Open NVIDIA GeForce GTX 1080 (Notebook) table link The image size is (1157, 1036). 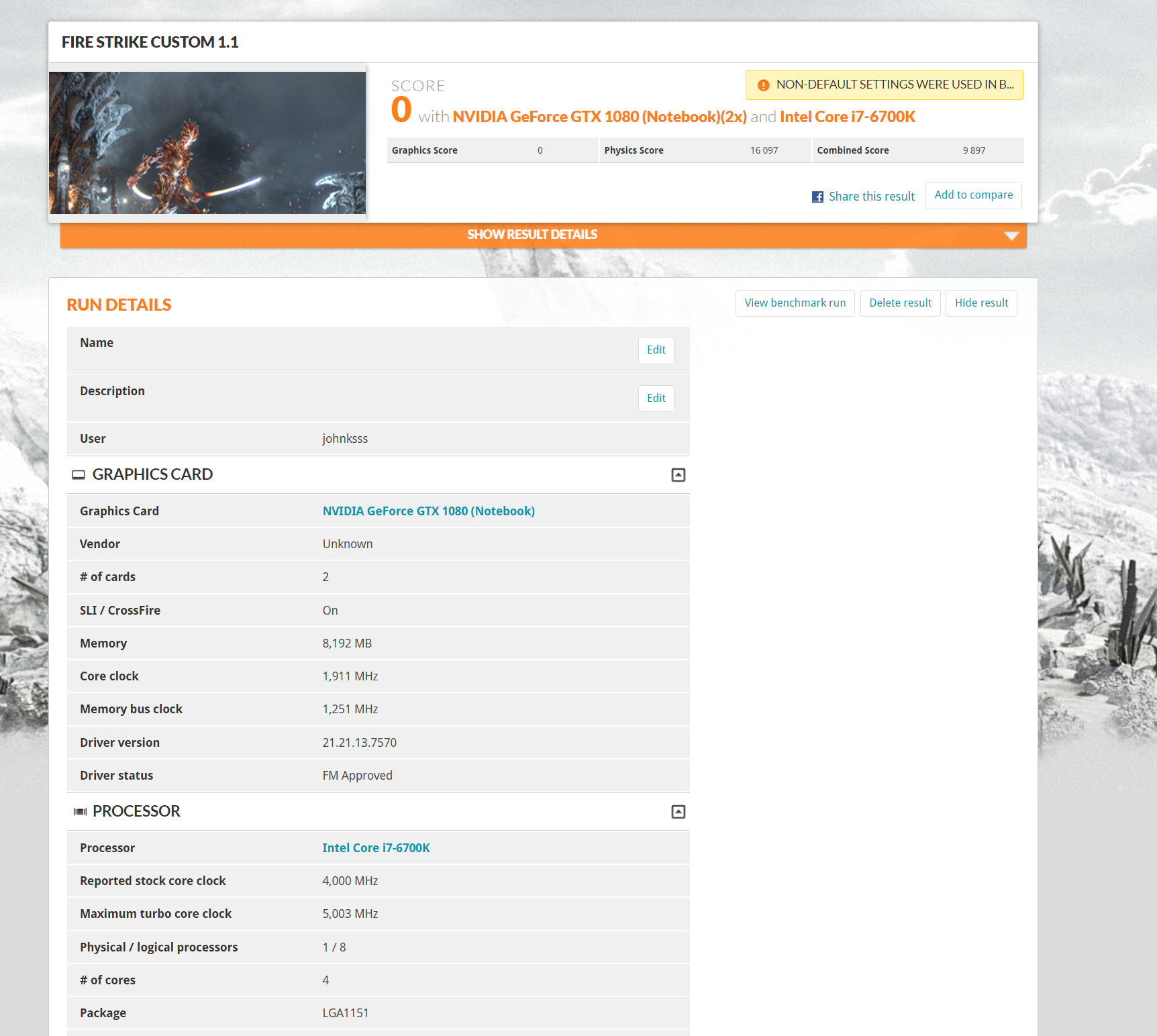point(429,511)
